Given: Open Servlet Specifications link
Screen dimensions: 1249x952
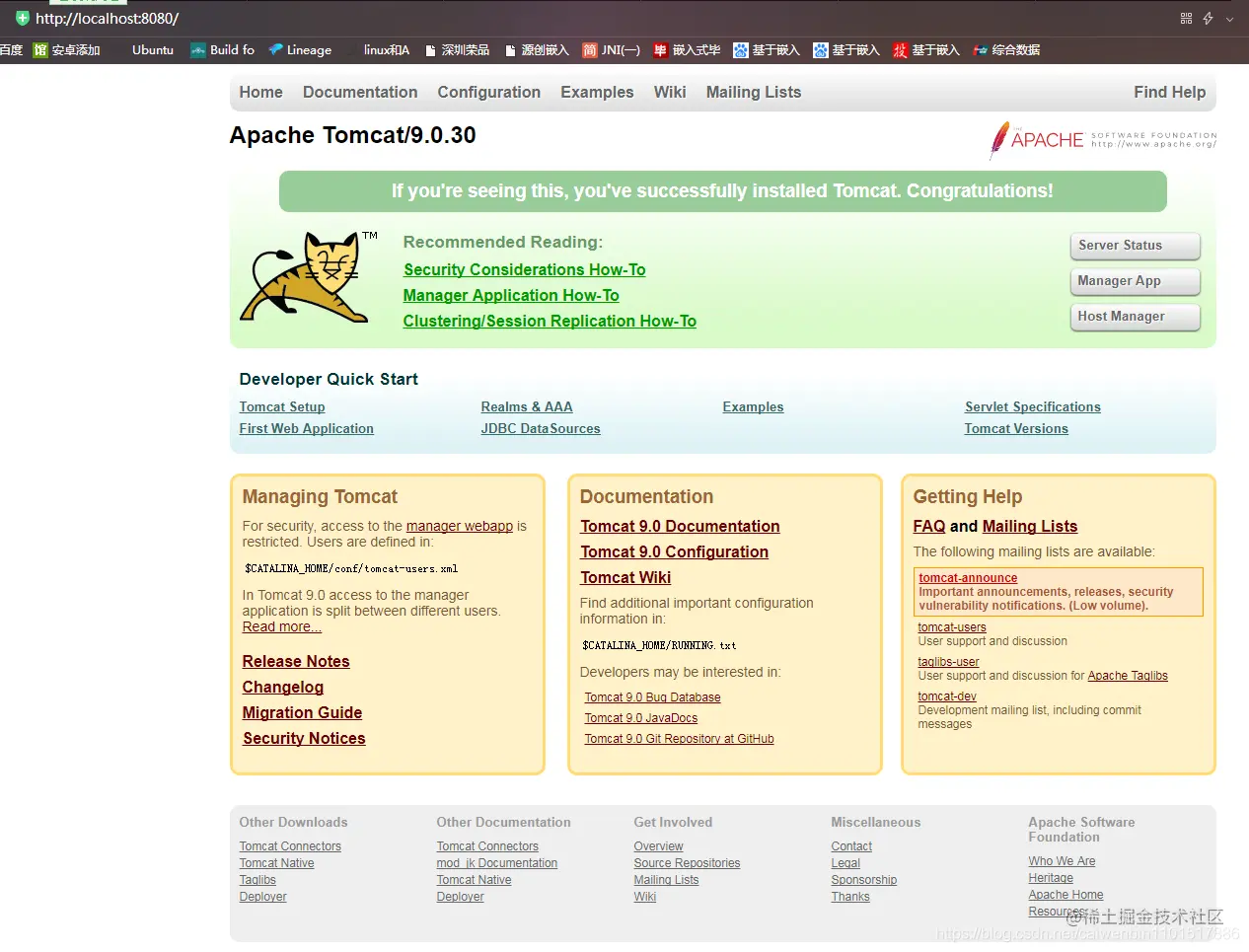Looking at the screenshot, I should click(1032, 406).
